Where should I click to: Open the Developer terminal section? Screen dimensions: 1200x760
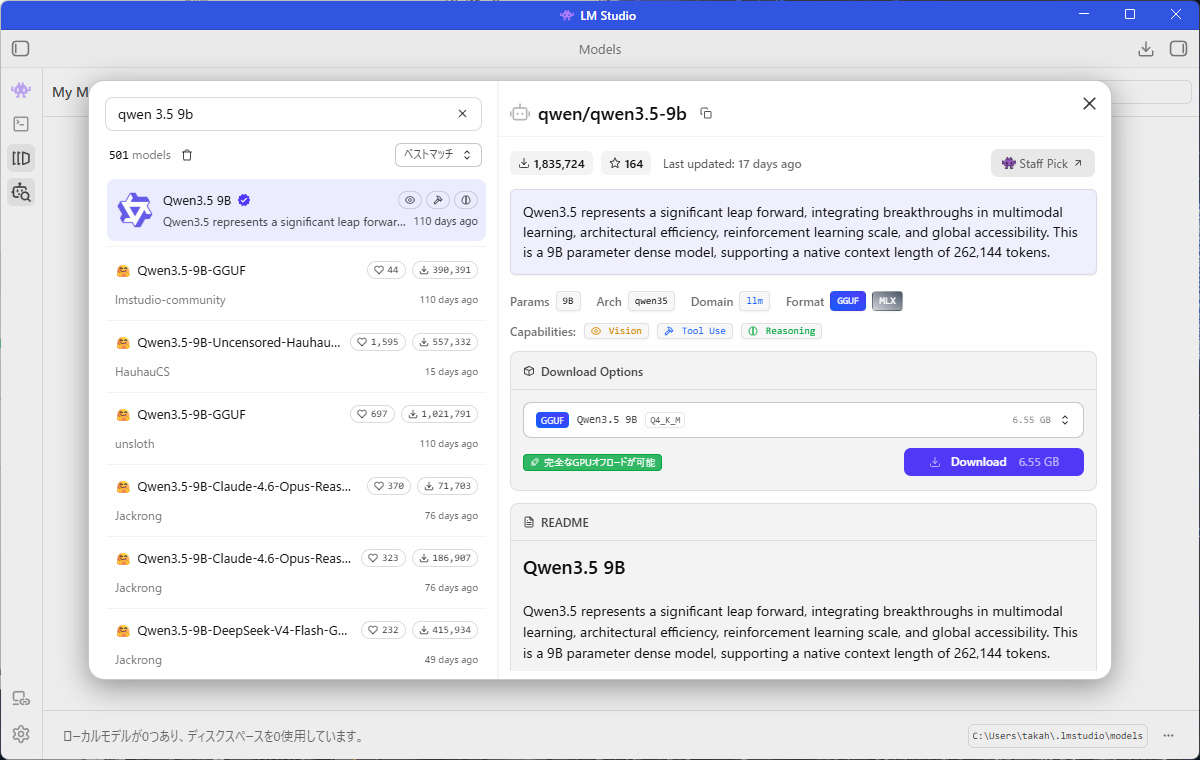tap(21, 124)
